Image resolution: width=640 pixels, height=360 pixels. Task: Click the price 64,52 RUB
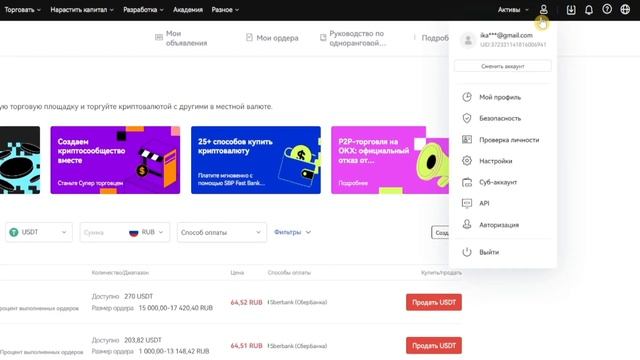coord(246,302)
